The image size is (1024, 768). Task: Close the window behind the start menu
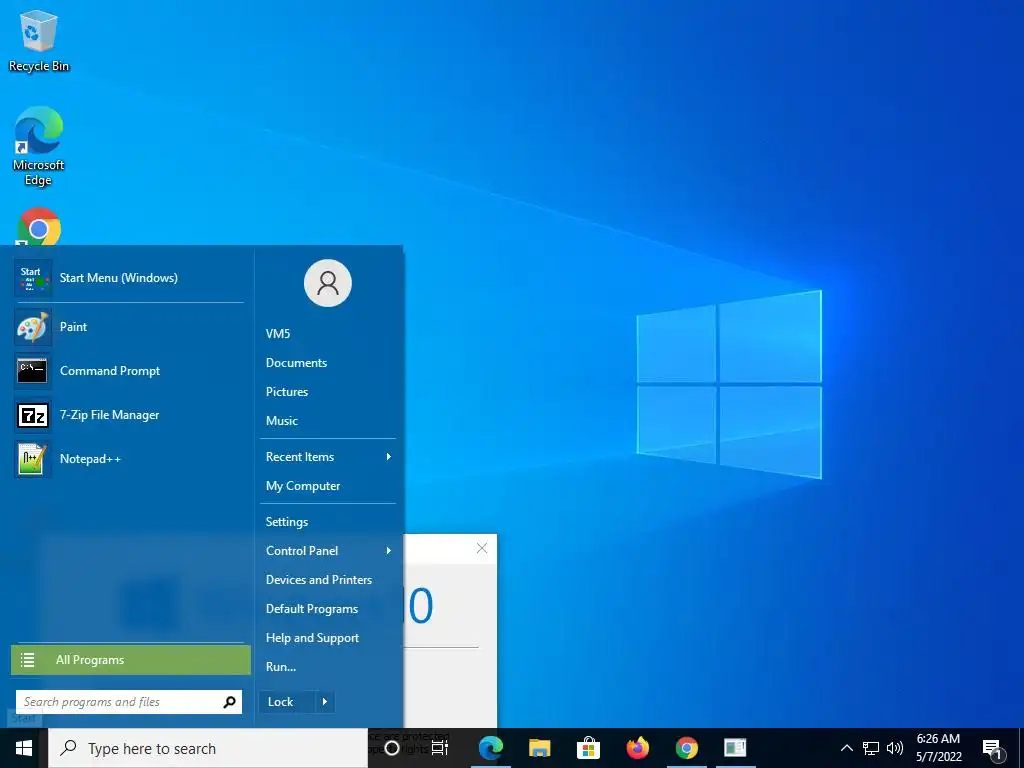point(482,549)
